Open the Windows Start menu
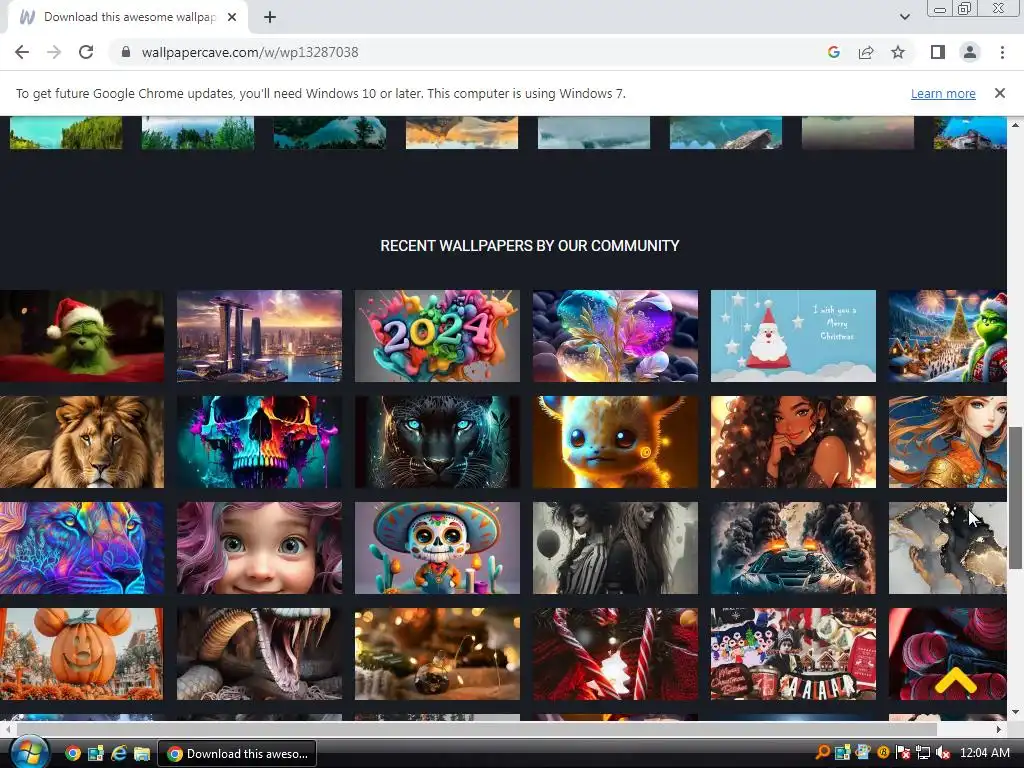Screen dimensions: 1024x768 (28, 753)
